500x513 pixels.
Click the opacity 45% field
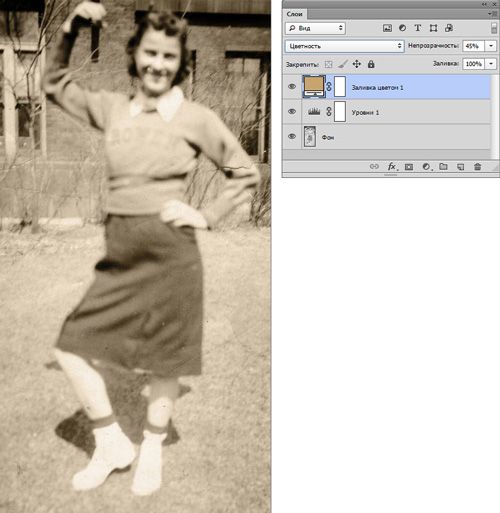(473, 46)
